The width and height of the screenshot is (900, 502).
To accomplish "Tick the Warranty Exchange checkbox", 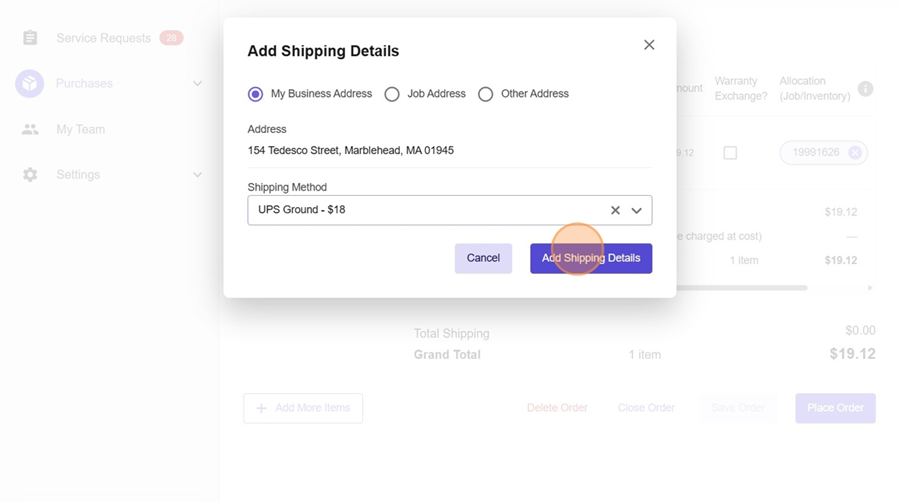I will (730, 153).
